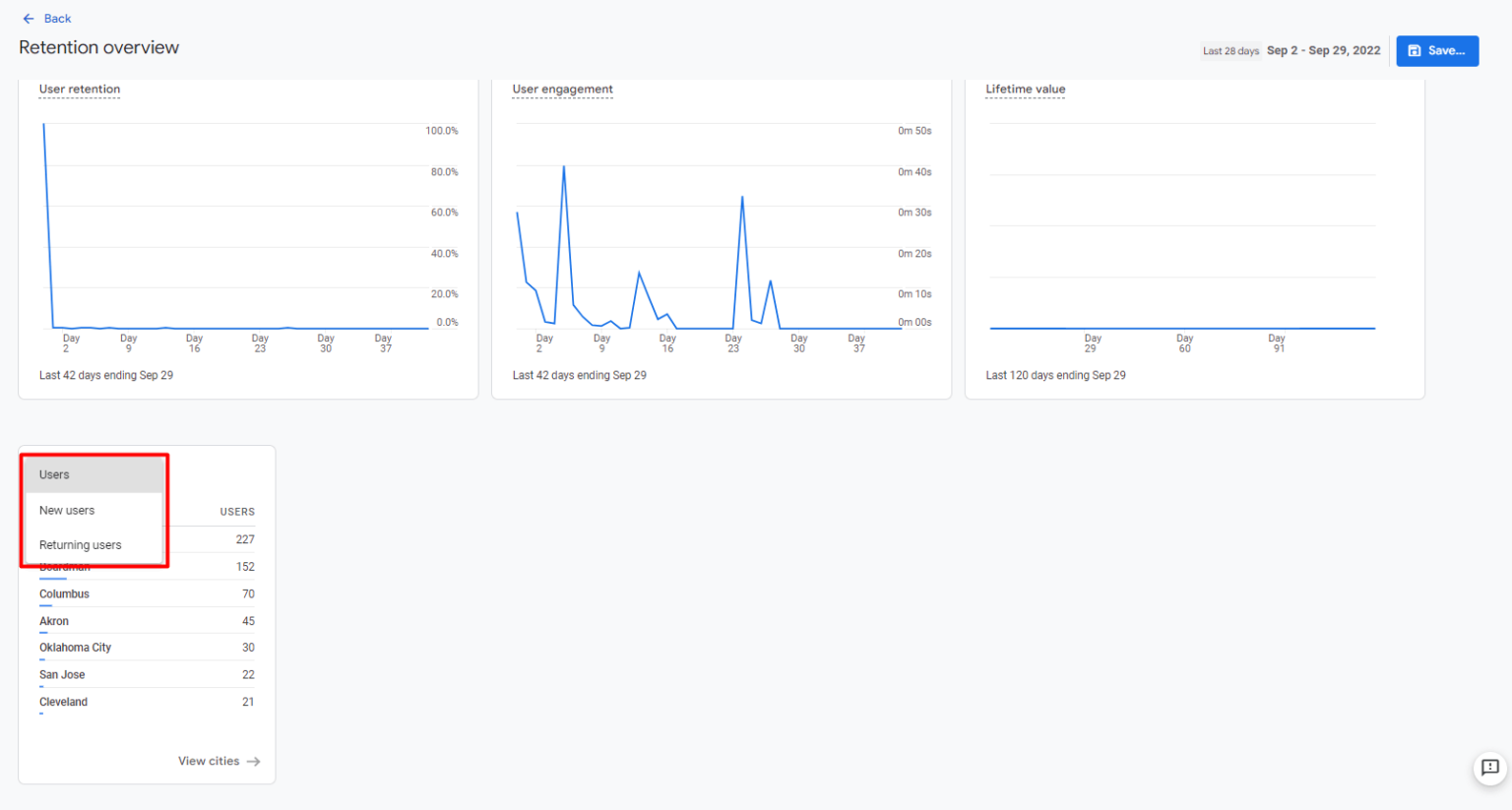This screenshot has width=1512, height=810.
Task: Open the Sep 2 - Sep 29, 2022 date range
Action: click(x=1323, y=51)
